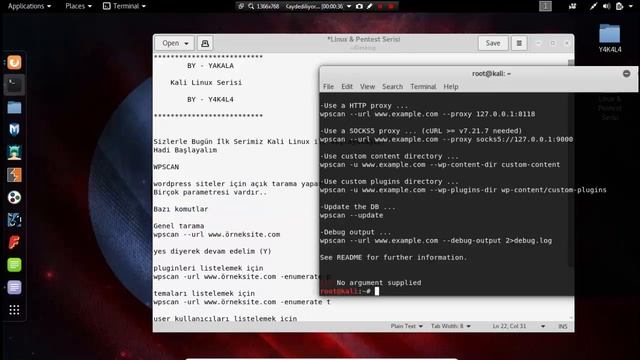Pause the screen recording
Image resolution: width=640 pixels, height=360 pixels.
tap(380, 6)
